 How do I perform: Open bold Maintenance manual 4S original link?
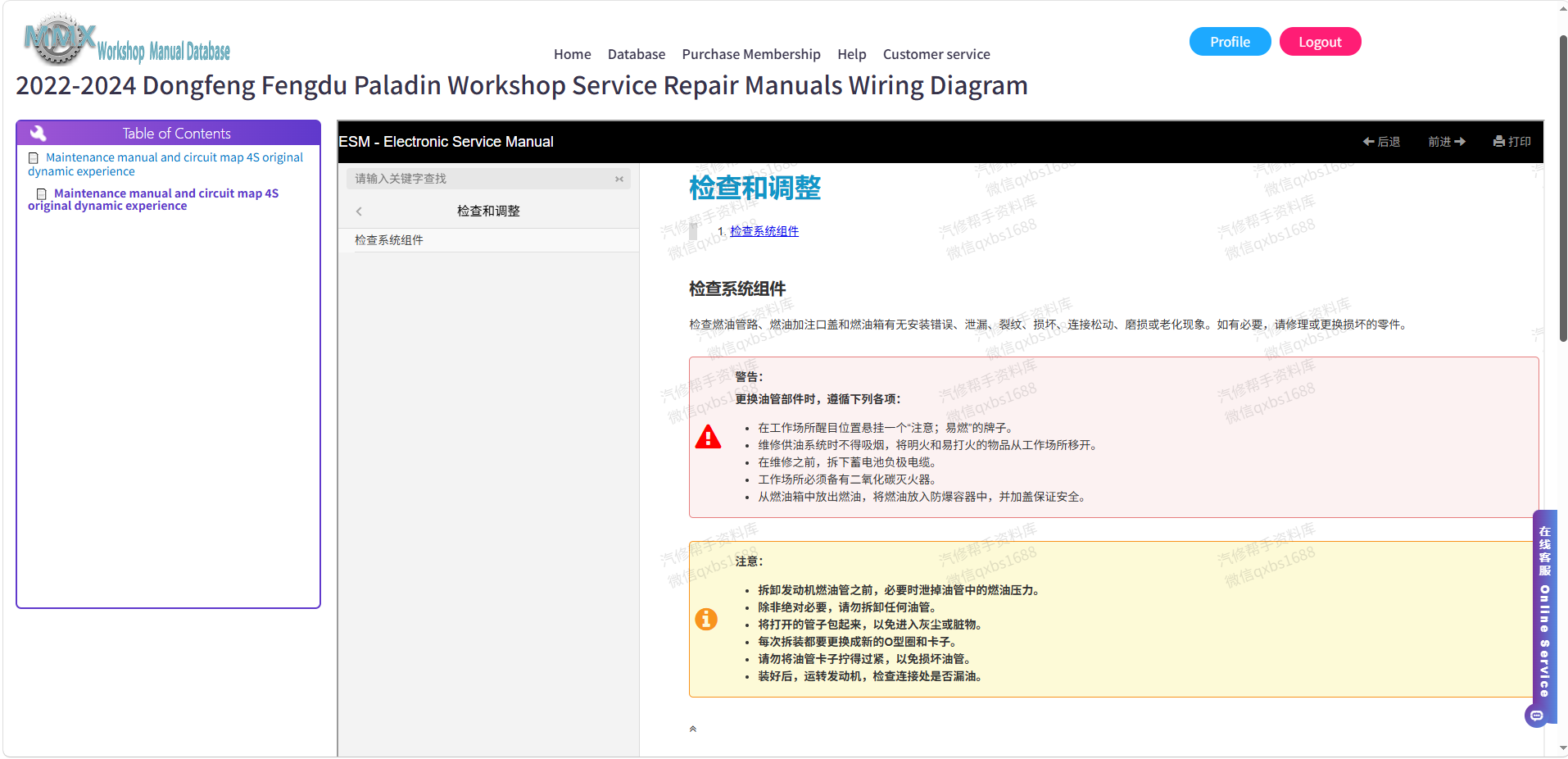pyautogui.click(x=153, y=199)
